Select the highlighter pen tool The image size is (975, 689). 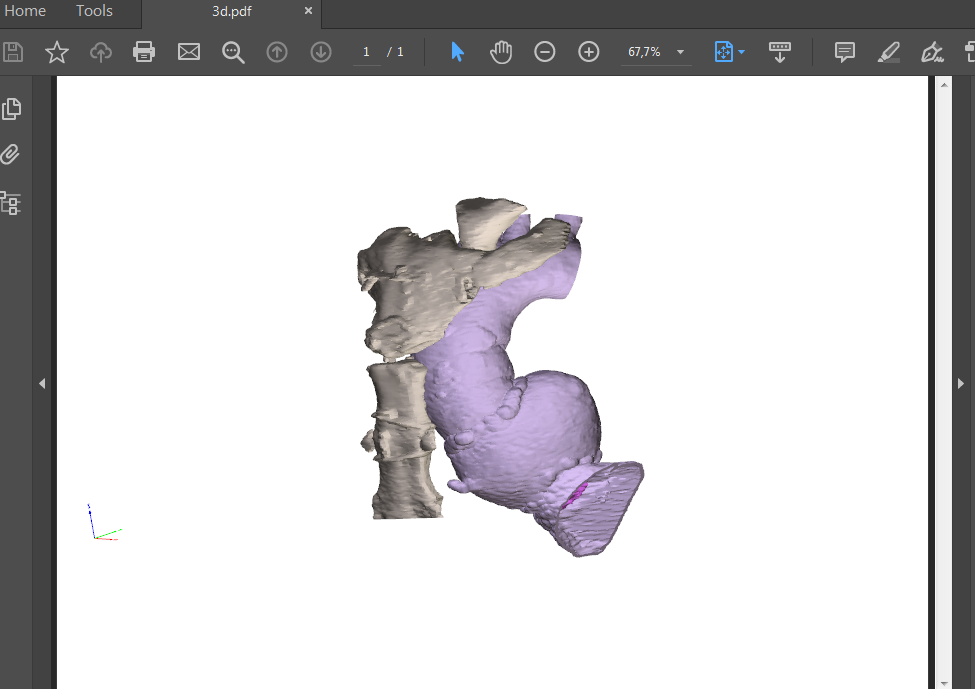coord(889,52)
